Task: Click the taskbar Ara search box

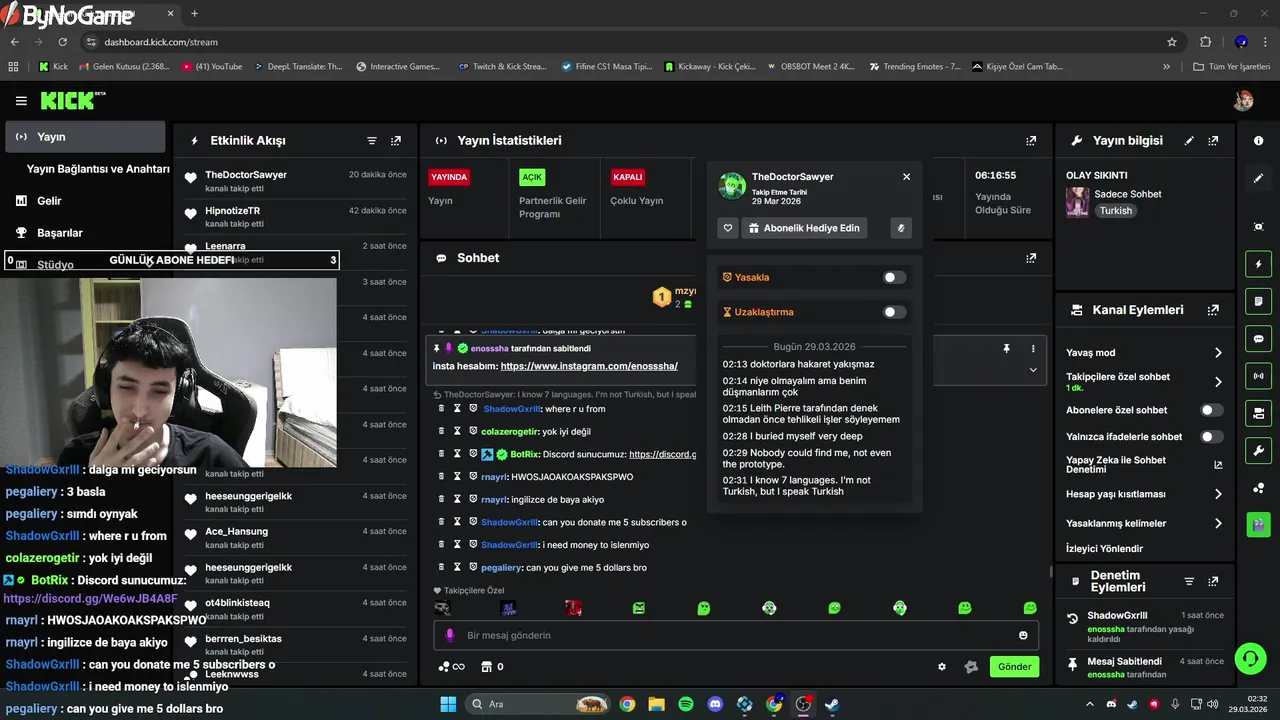Action: pos(539,704)
